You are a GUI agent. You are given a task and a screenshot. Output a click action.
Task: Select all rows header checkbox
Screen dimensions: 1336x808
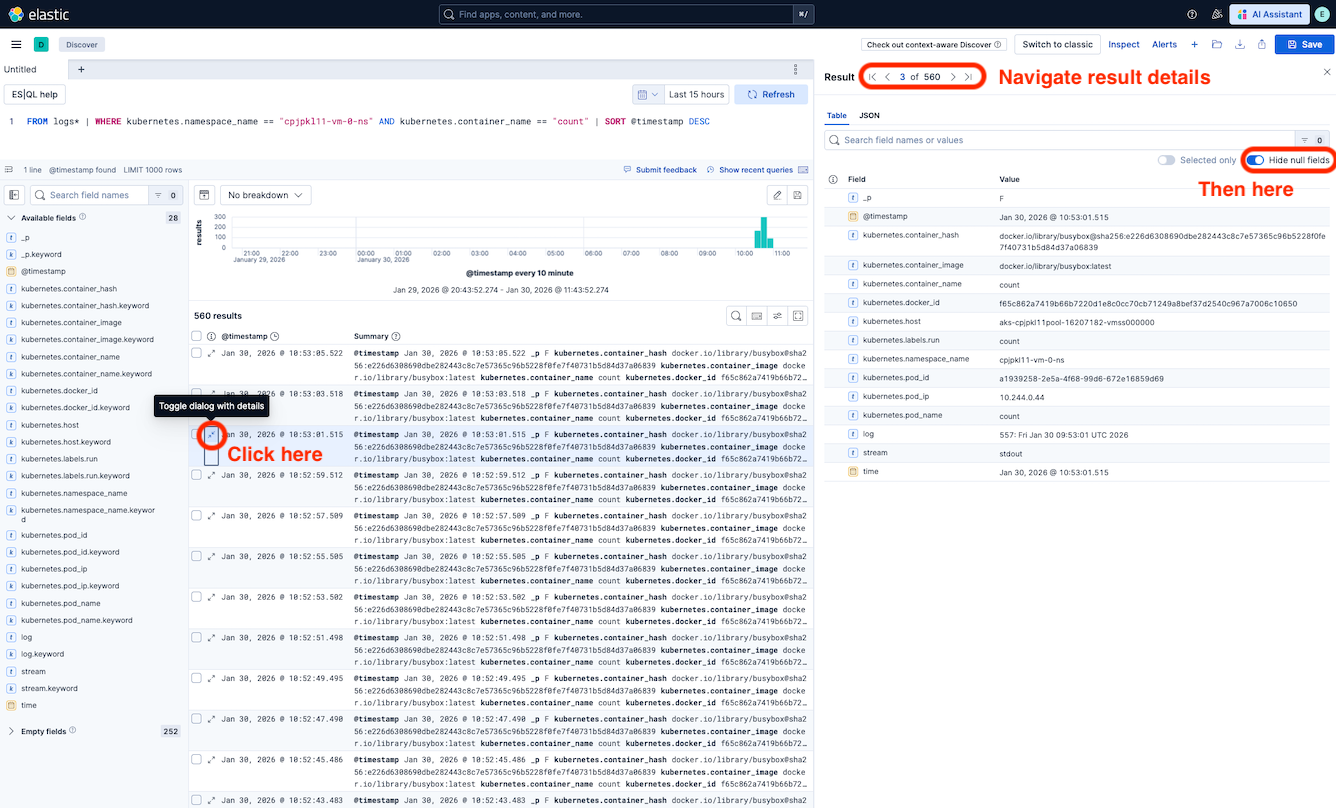click(197, 337)
